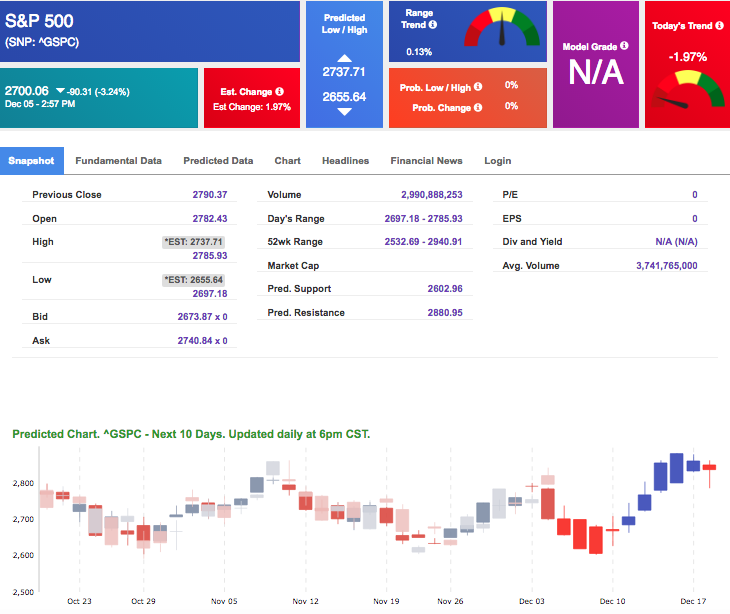Click the -1.97% Today's Trend value
Screen dimensions: 730x614
tap(688, 57)
